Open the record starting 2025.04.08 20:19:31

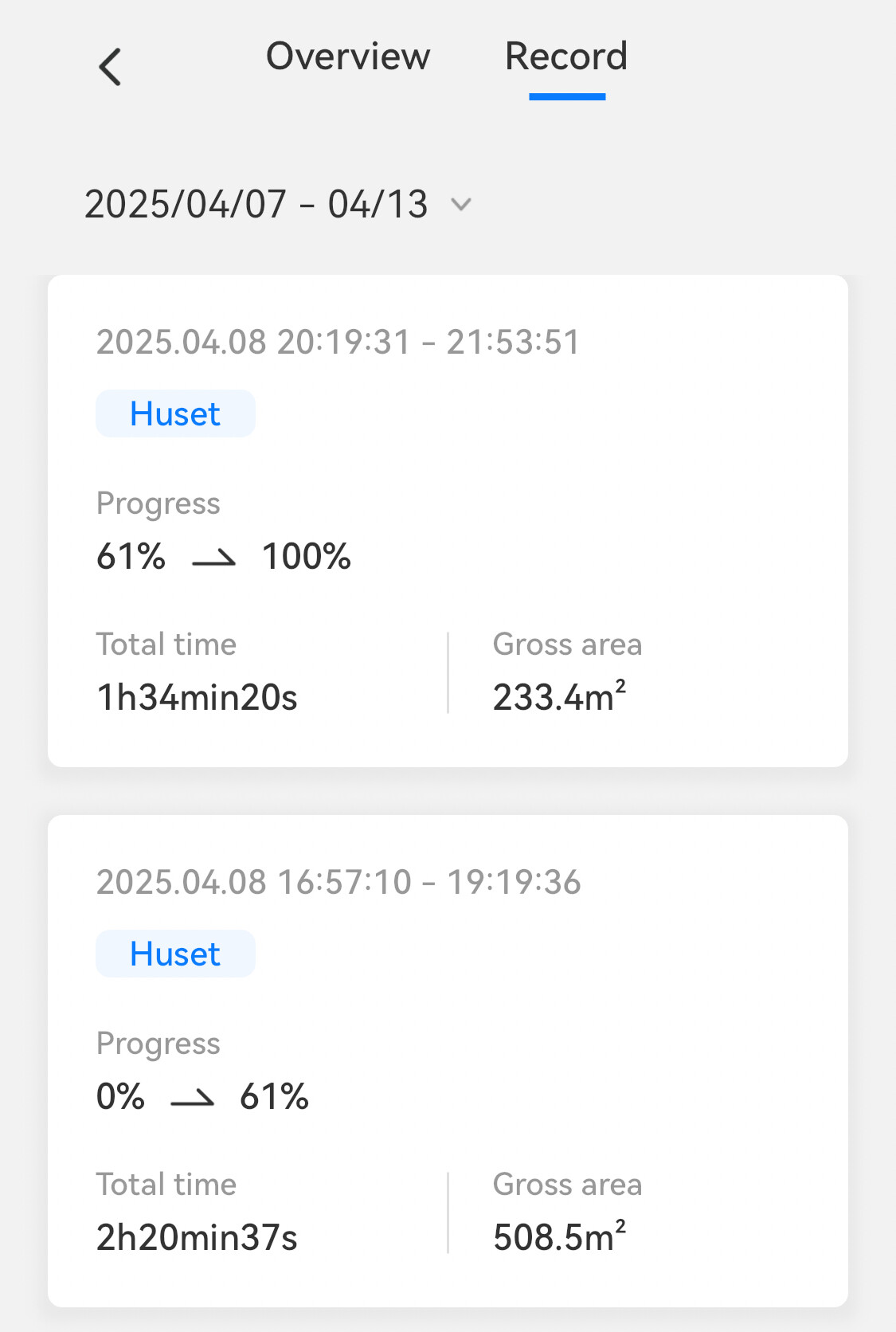point(338,343)
